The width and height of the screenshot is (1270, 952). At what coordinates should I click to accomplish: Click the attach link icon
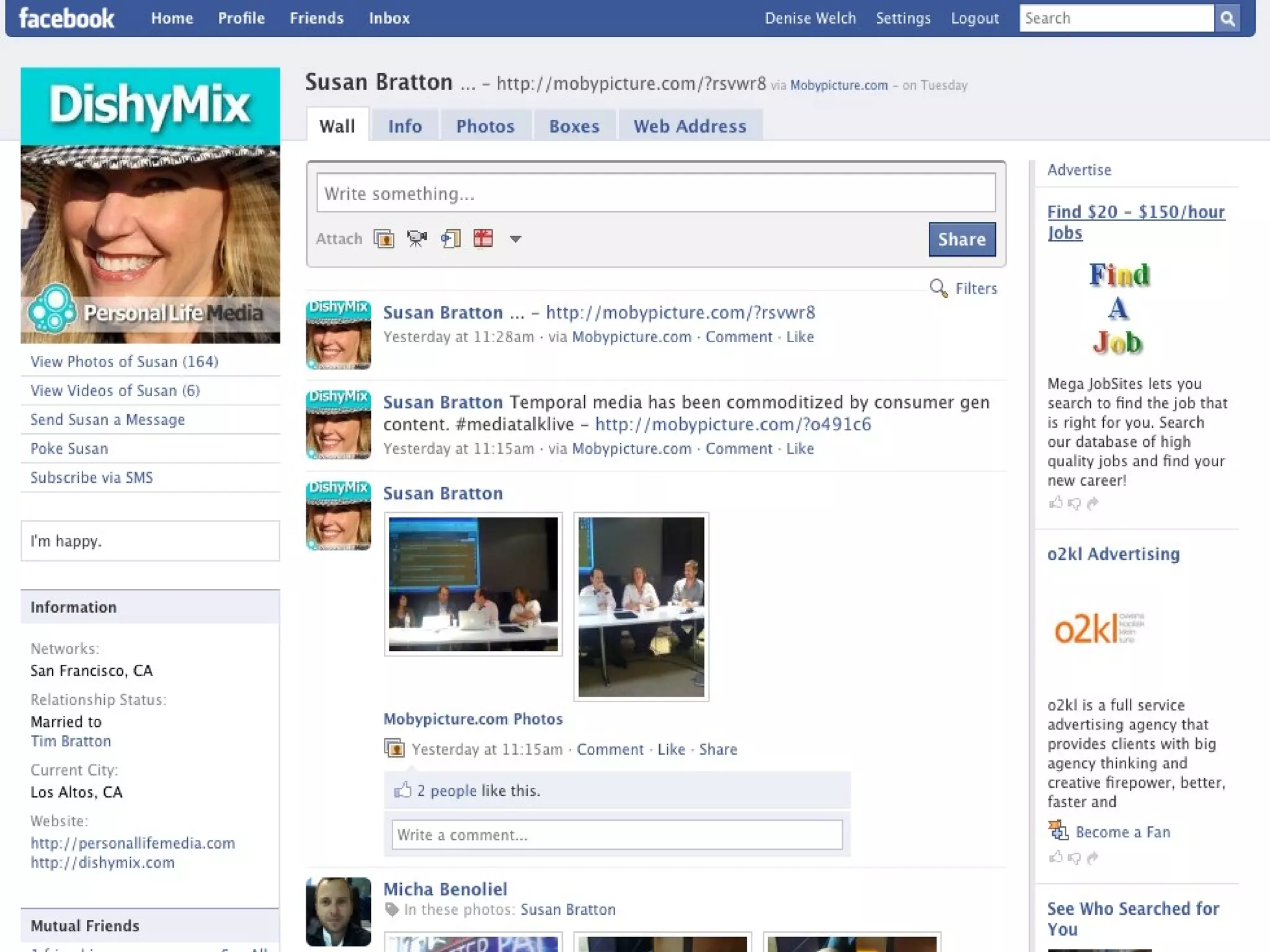click(450, 239)
